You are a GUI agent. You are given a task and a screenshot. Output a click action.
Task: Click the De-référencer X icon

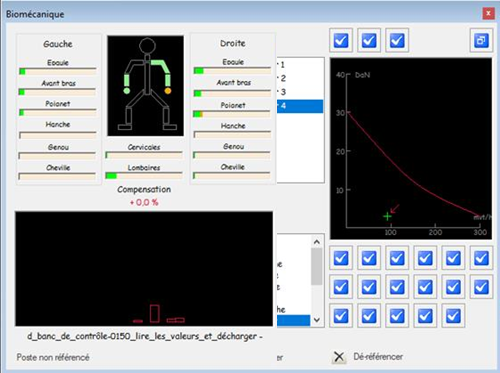click(x=339, y=357)
